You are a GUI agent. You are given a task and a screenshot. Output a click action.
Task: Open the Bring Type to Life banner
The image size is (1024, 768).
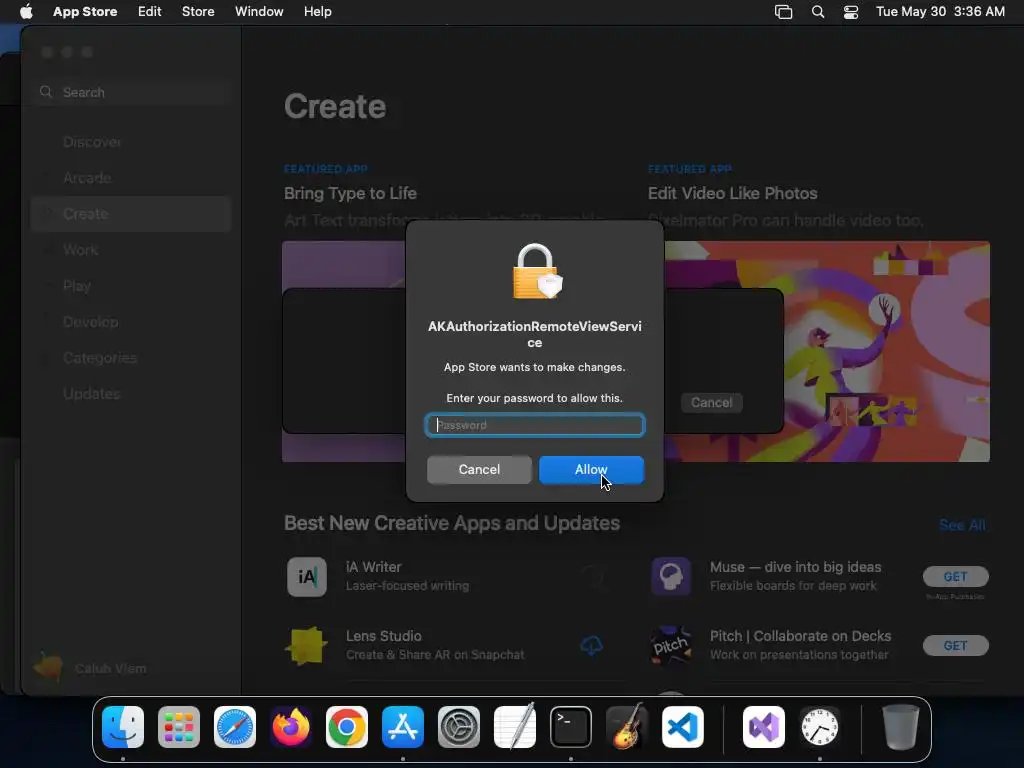coord(344,351)
